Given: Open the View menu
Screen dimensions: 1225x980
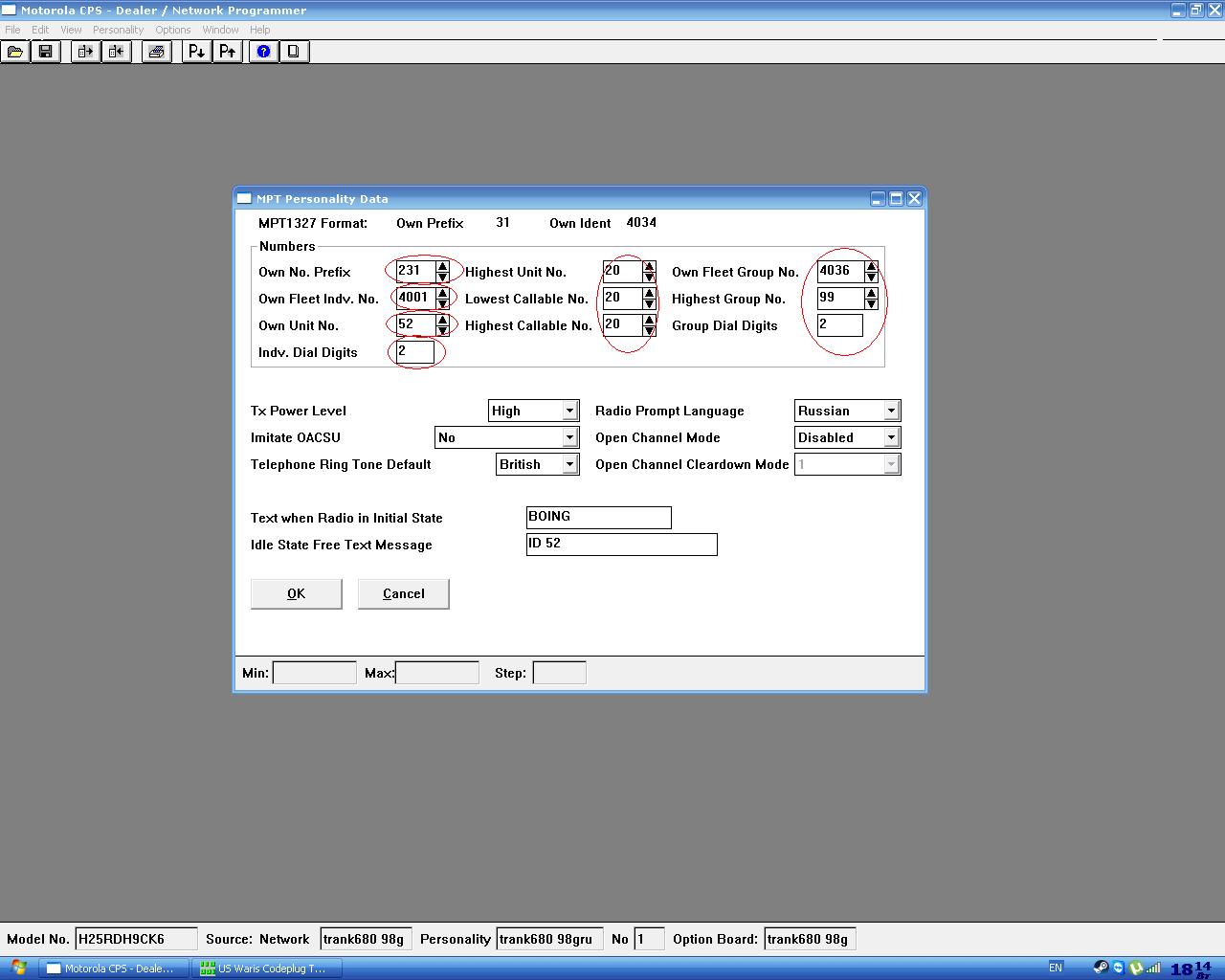Looking at the screenshot, I should click(x=71, y=30).
